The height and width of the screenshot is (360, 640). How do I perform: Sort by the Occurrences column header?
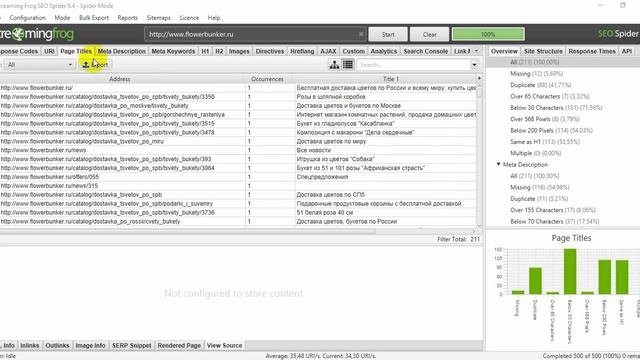[267, 79]
